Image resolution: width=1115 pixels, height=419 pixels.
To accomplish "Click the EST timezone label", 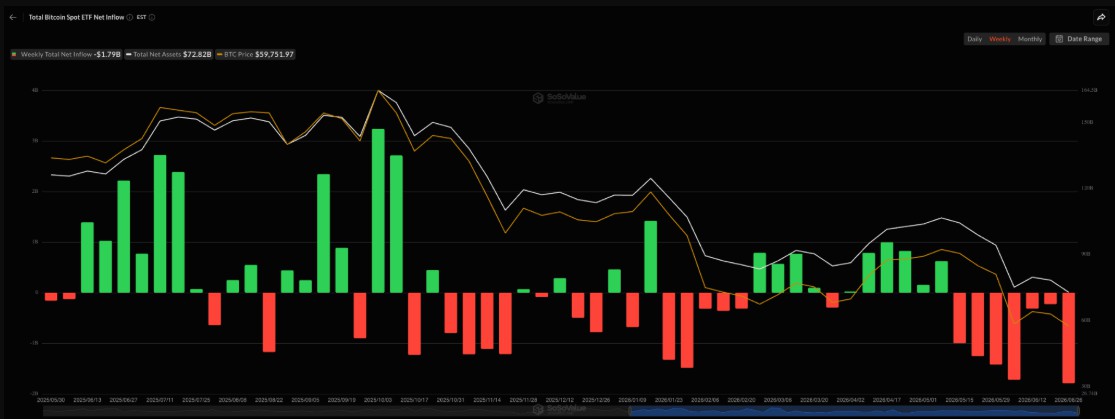I will 142,17.
